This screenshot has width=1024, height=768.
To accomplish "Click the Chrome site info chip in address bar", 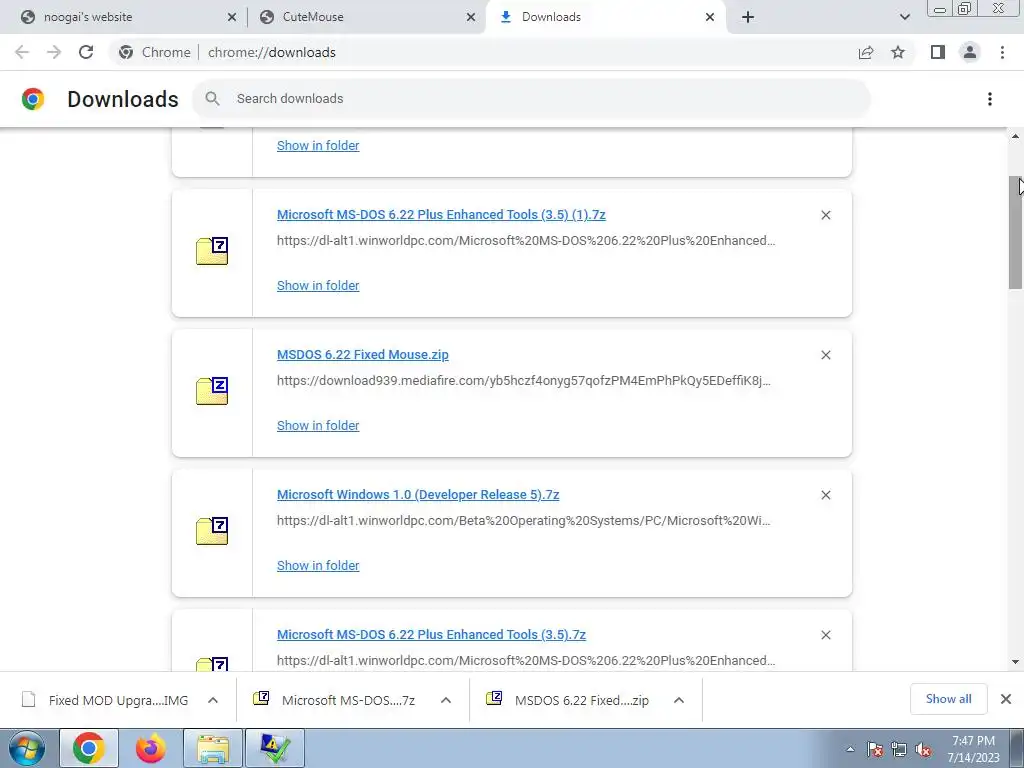I will point(155,52).
